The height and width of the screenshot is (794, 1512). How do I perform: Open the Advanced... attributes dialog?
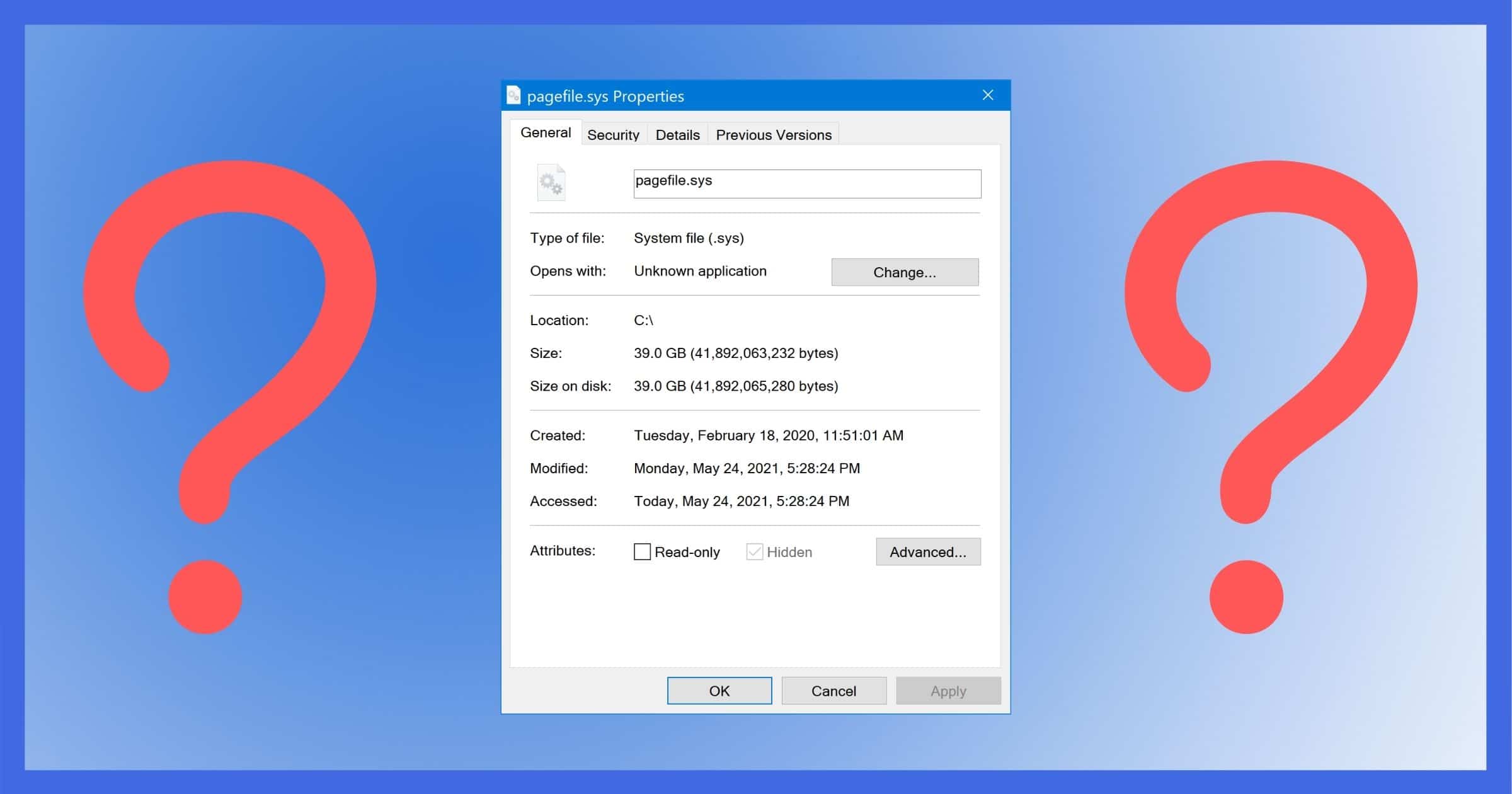(928, 552)
